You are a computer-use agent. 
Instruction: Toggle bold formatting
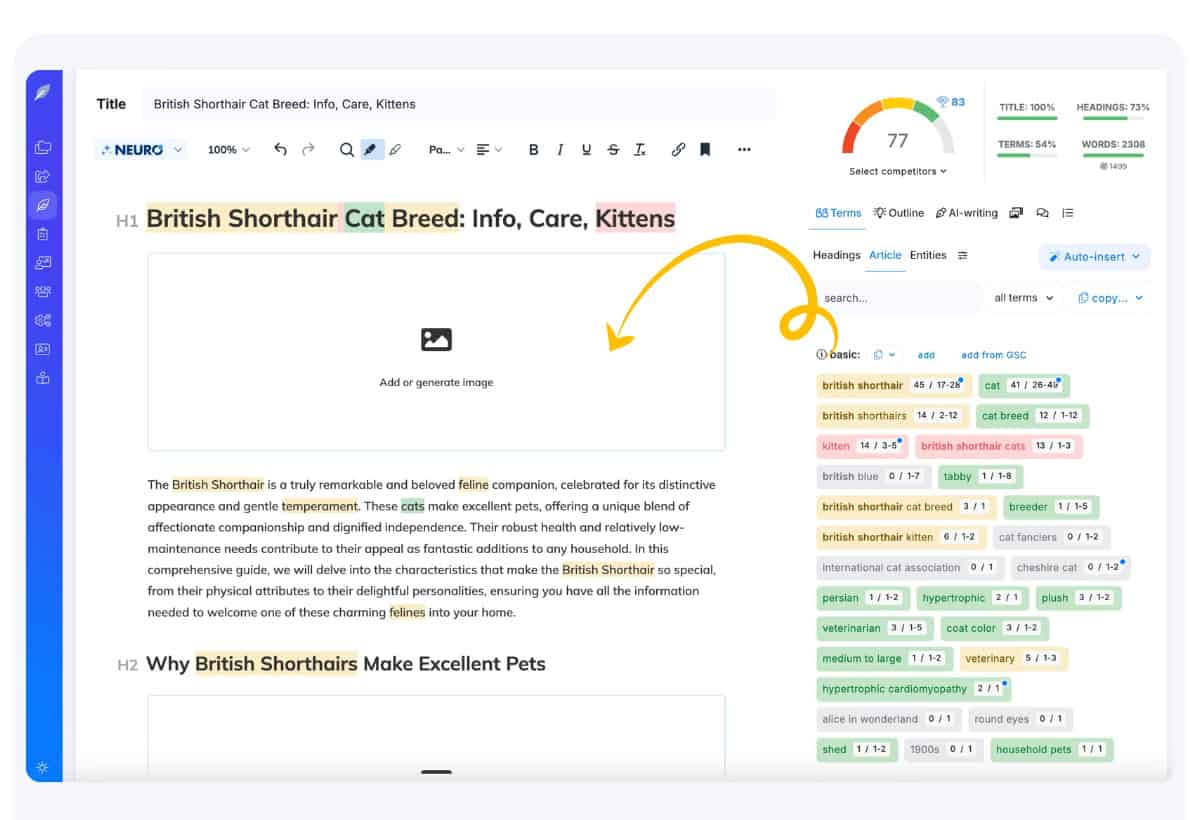[x=533, y=149]
